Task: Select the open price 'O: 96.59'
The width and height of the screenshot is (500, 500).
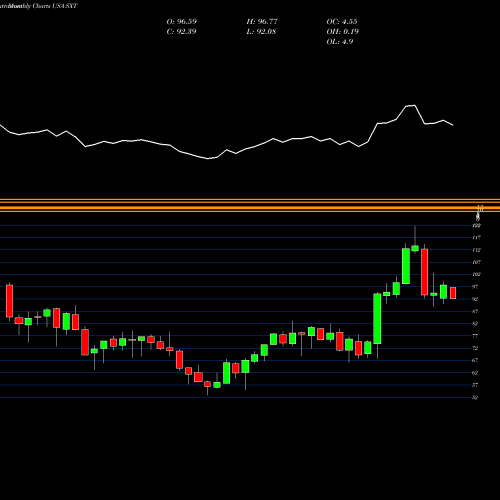Action: (181, 22)
